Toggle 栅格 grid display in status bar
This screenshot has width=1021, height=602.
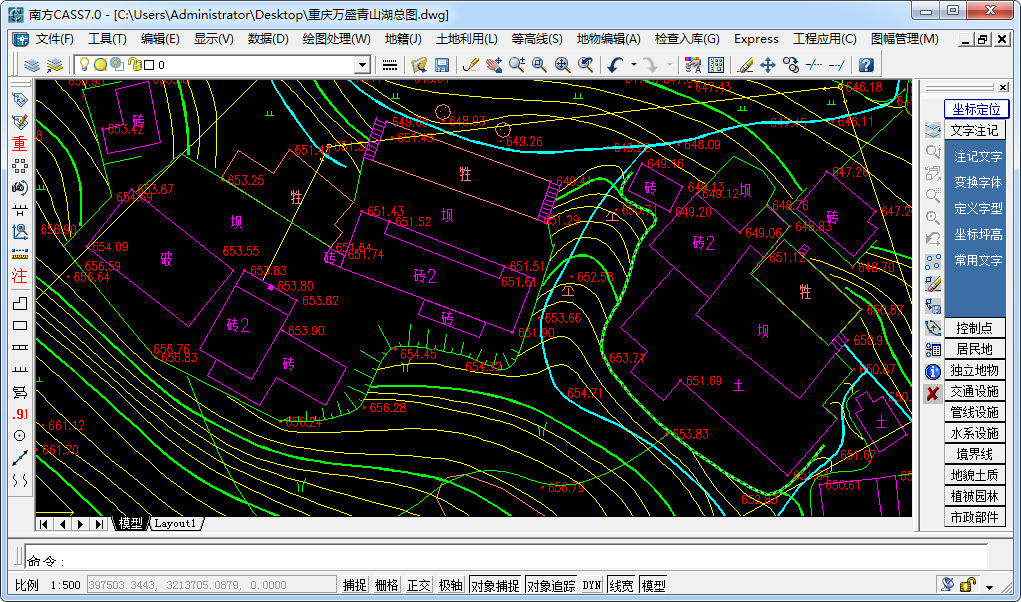coord(386,585)
